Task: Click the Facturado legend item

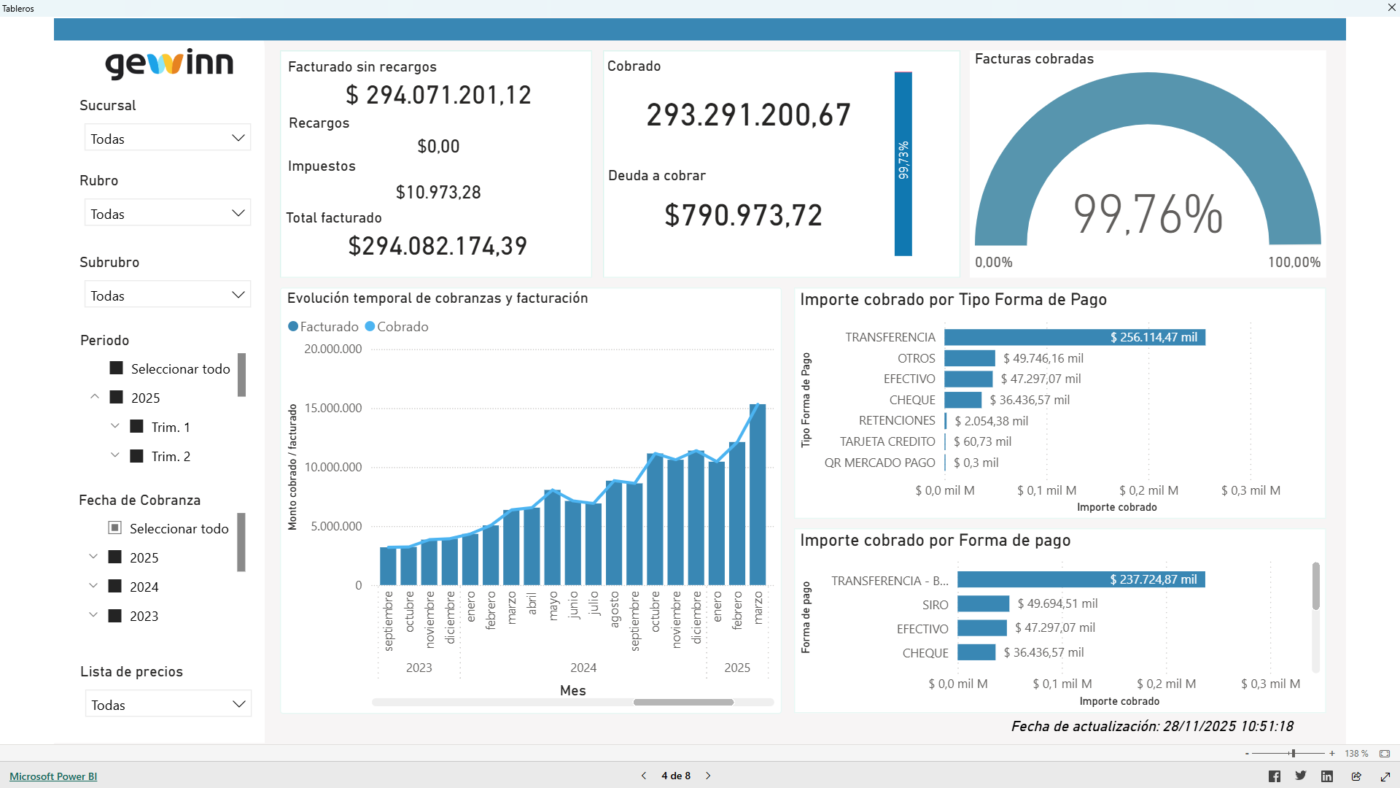Action: [x=323, y=326]
